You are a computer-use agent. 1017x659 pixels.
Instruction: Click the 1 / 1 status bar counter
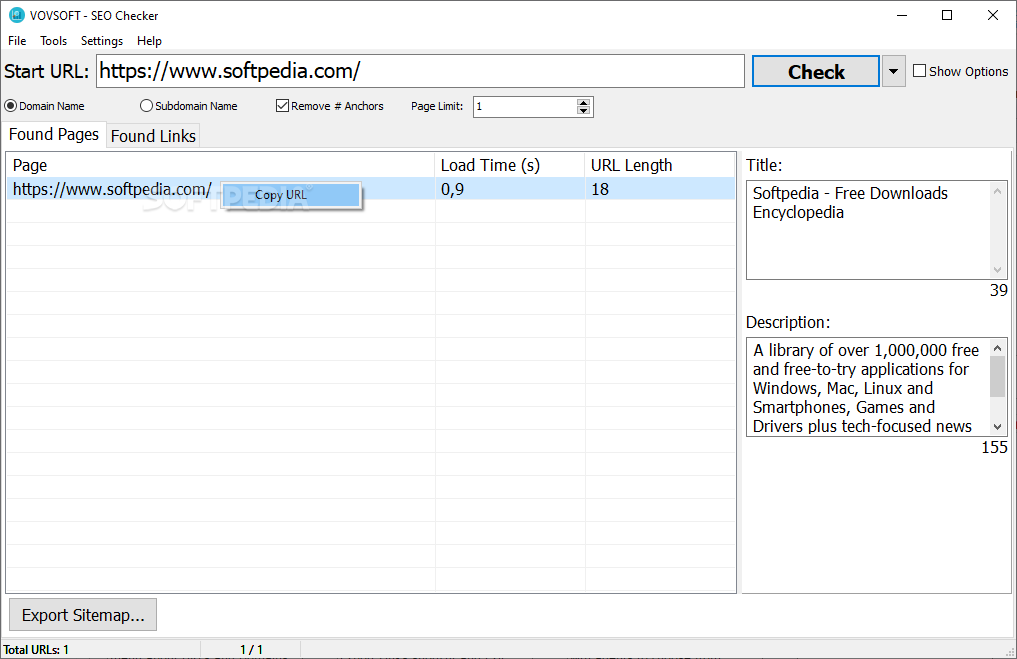point(252,649)
